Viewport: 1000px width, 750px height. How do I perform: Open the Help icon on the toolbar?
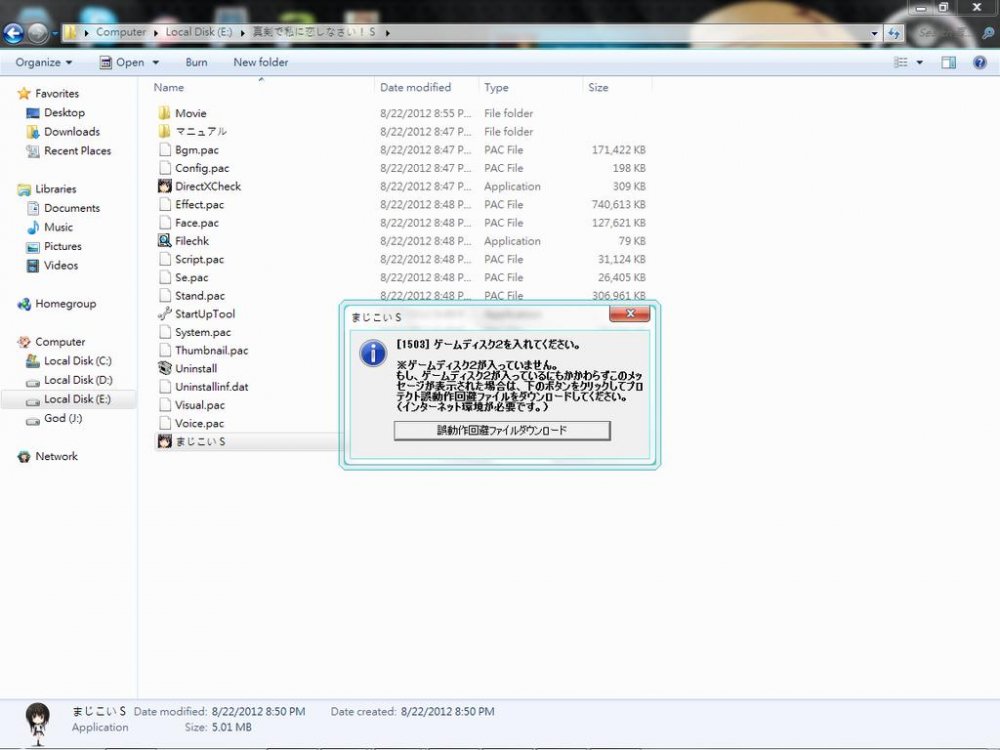pyautogui.click(x=978, y=62)
